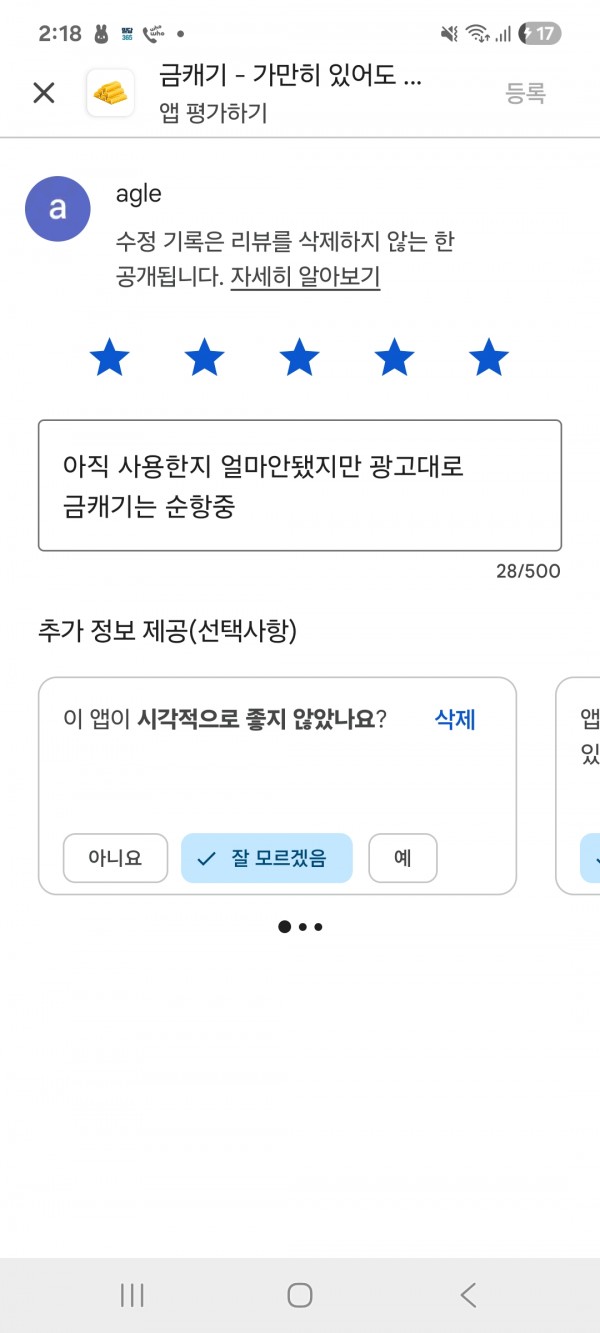Set rating to two stars
Image resolution: width=600 pixels, height=1333 pixels.
204,357
